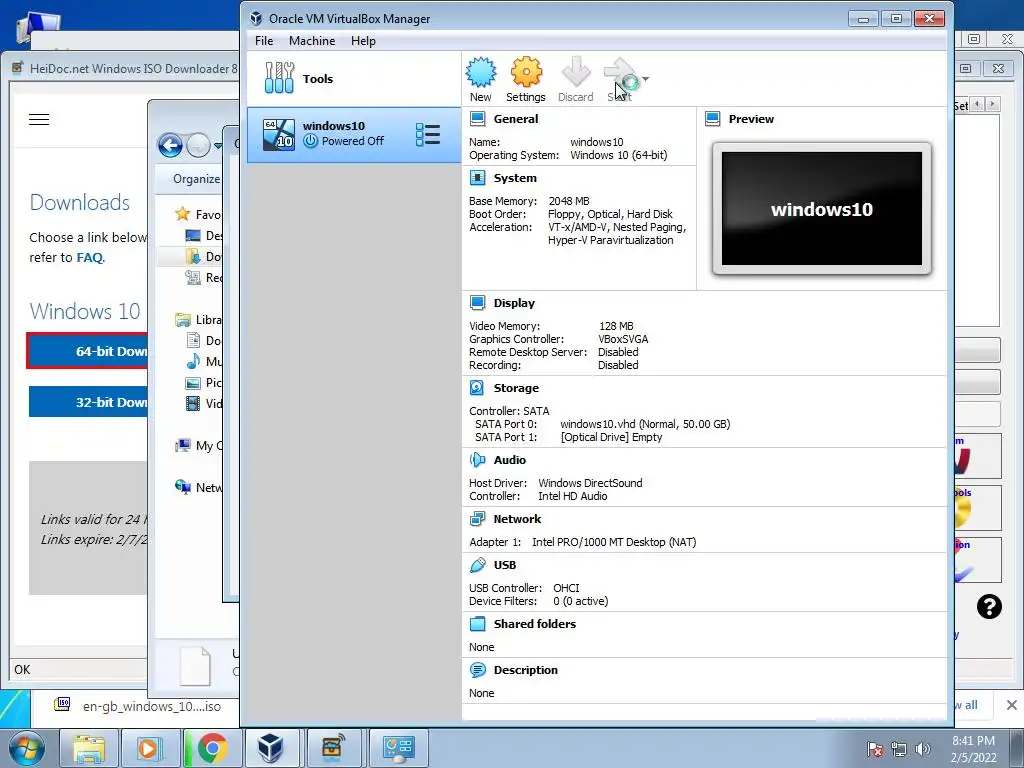Click the Base Memory 2048 MB value
This screenshot has height=768, width=1024.
click(x=569, y=201)
